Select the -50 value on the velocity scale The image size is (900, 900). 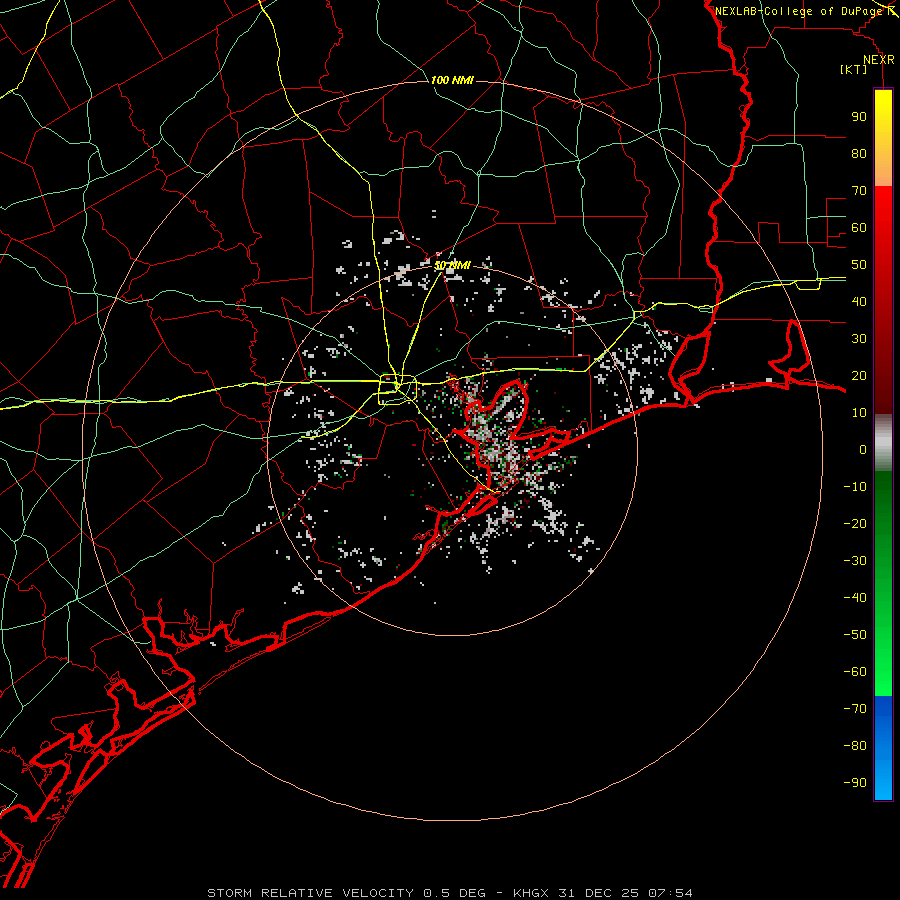(x=855, y=635)
